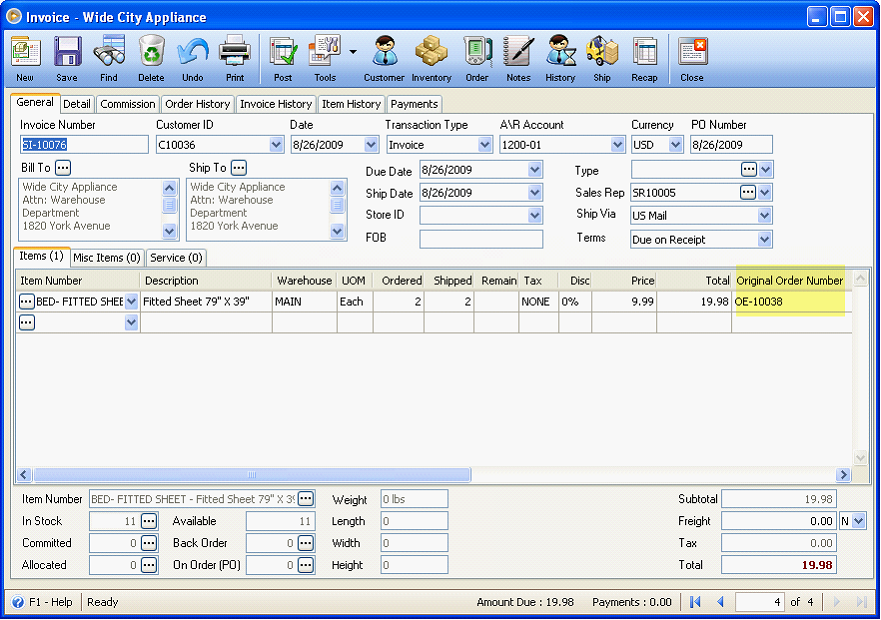Open the Date dropdown calendar
The height and width of the screenshot is (620, 881).
(371, 144)
